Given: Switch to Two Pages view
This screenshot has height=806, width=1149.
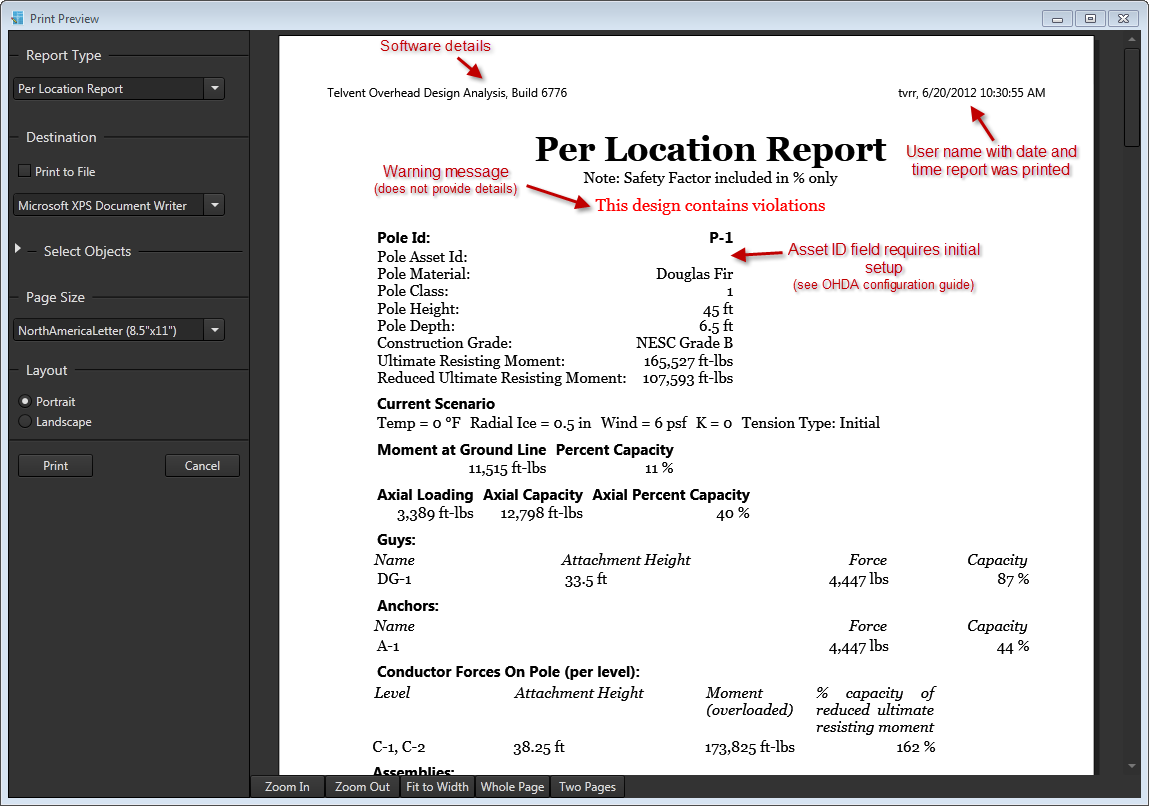Looking at the screenshot, I should tap(587, 786).
